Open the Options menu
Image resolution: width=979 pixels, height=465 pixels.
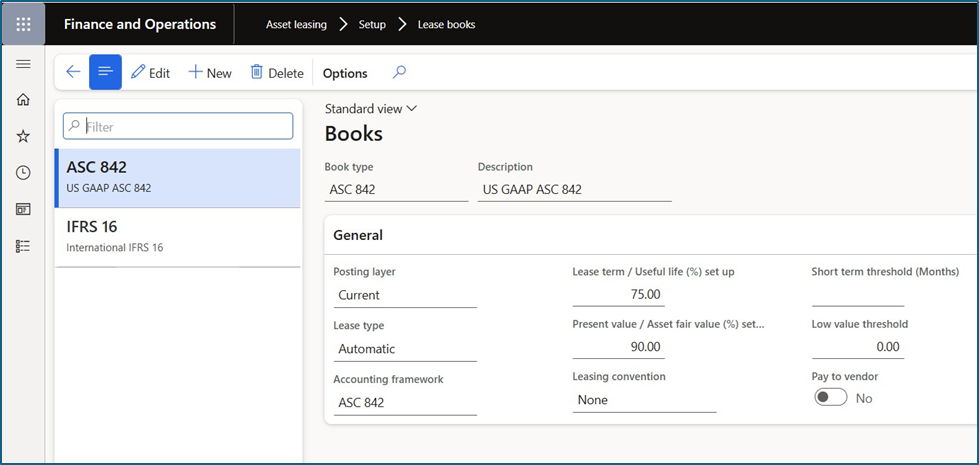tap(345, 73)
